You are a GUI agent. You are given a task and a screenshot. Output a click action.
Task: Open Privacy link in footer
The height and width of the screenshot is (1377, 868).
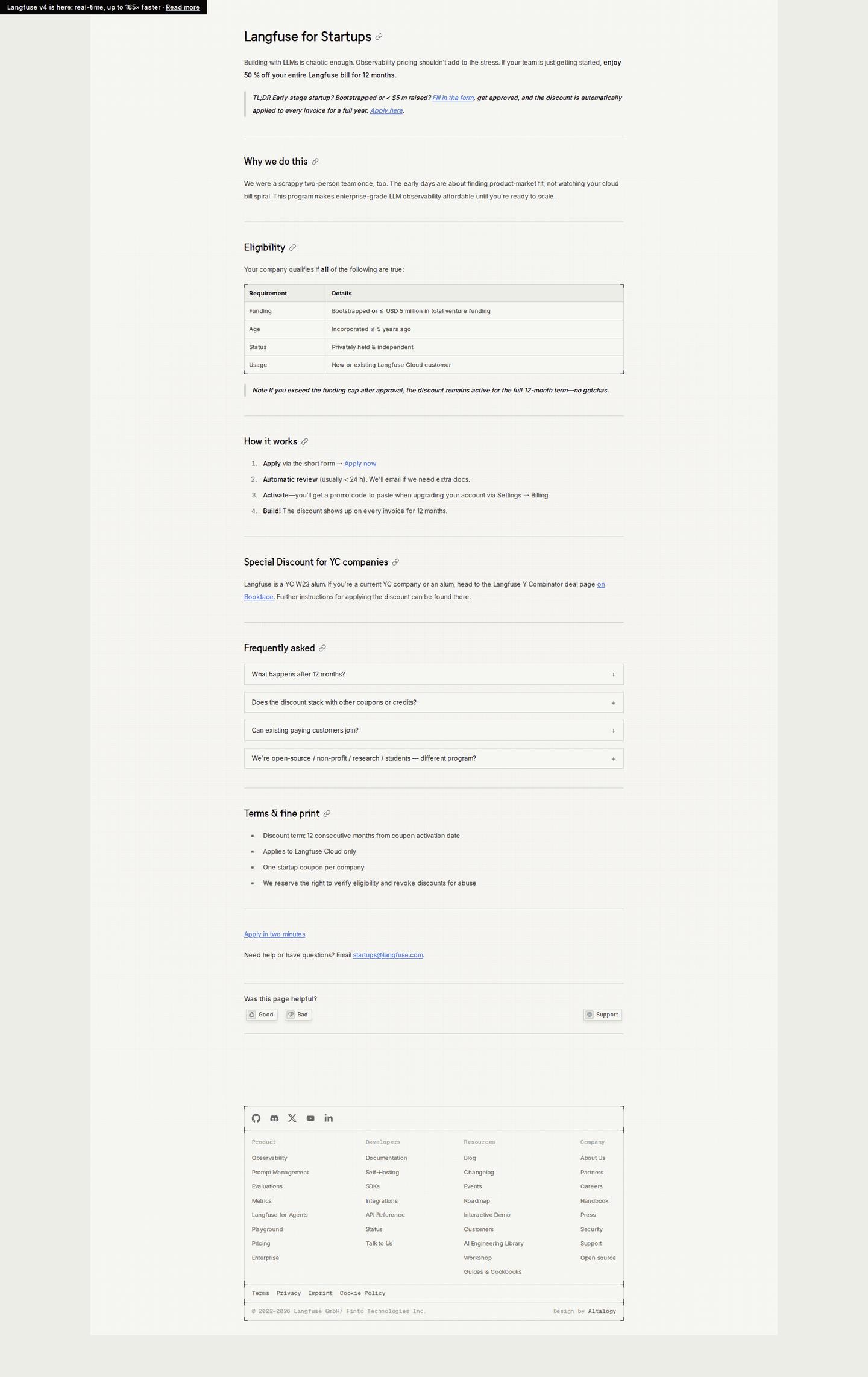point(289,1293)
